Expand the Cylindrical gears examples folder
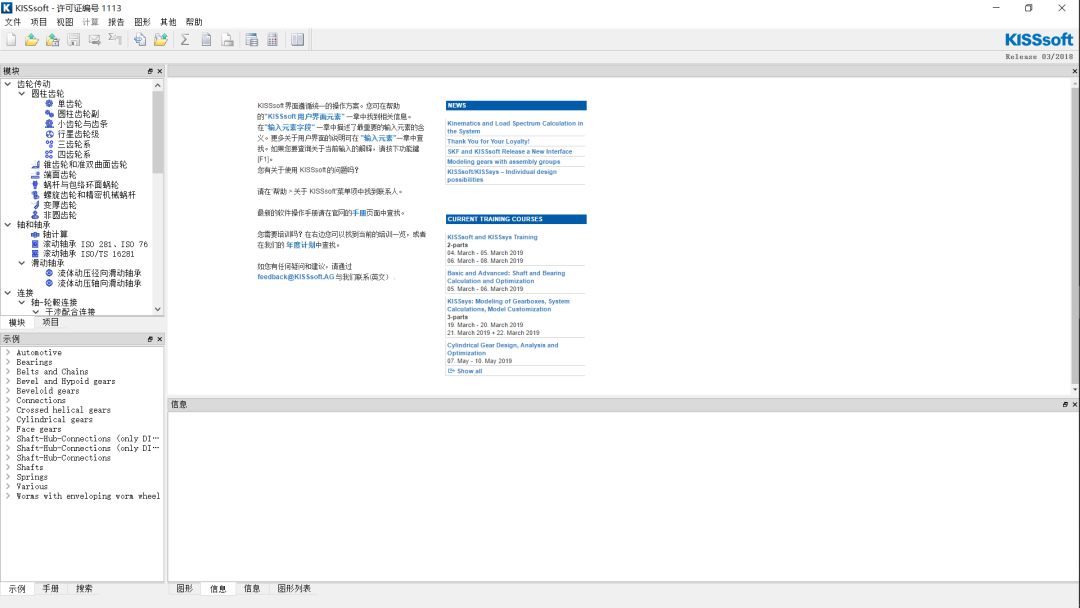This screenshot has width=1080, height=608. click(8, 419)
